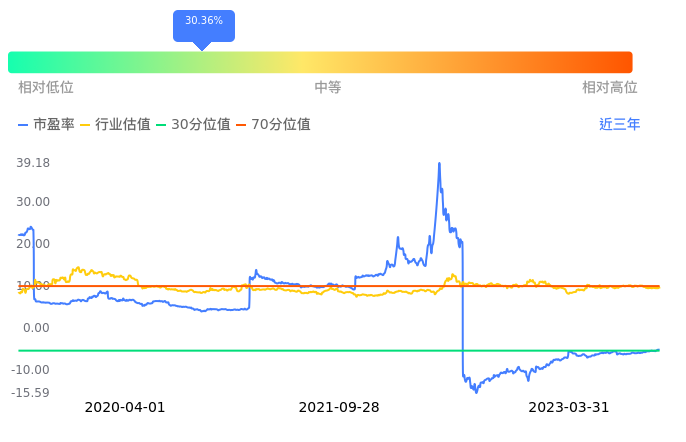Click the 2023-03-31 date on the x-axis
Viewport: 686px width, 442px height.
569,408
